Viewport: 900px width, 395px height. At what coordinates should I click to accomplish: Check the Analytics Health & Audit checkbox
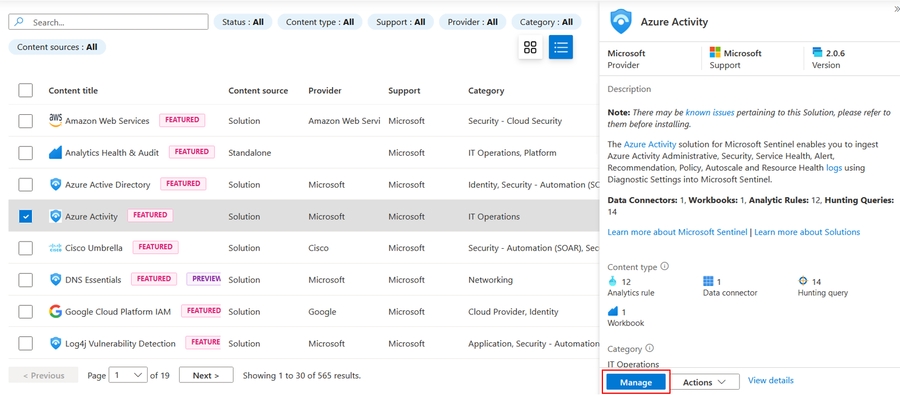tap(25, 153)
